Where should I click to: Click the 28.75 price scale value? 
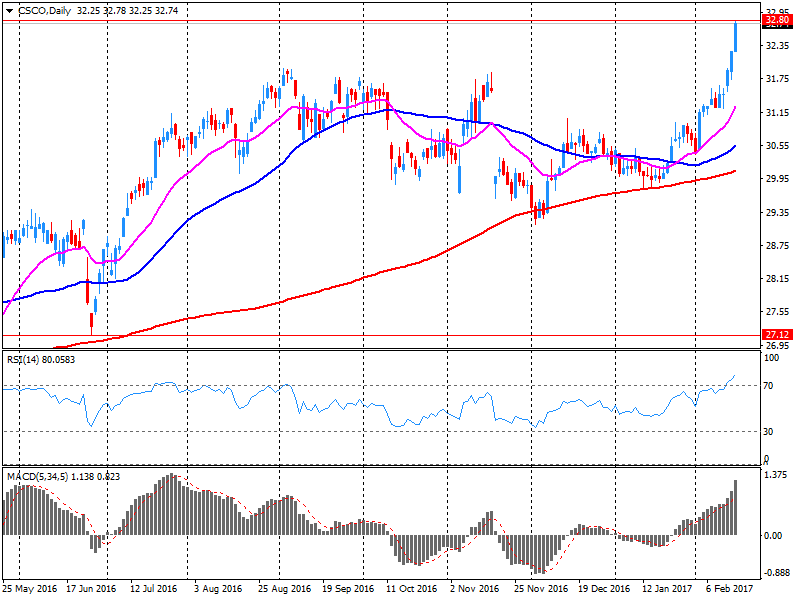pos(778,246)
